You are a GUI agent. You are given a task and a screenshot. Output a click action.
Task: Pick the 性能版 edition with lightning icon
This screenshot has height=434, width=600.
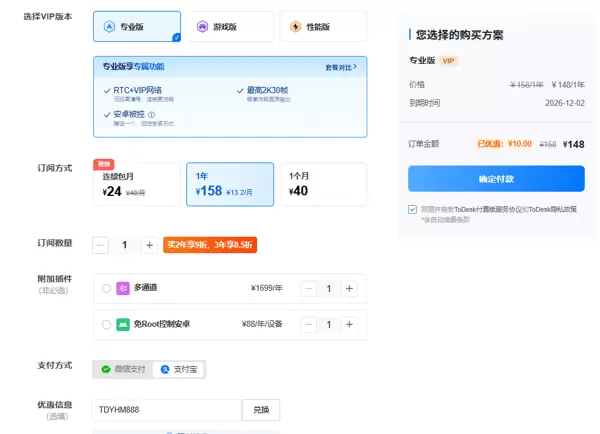tap(322, 27)
